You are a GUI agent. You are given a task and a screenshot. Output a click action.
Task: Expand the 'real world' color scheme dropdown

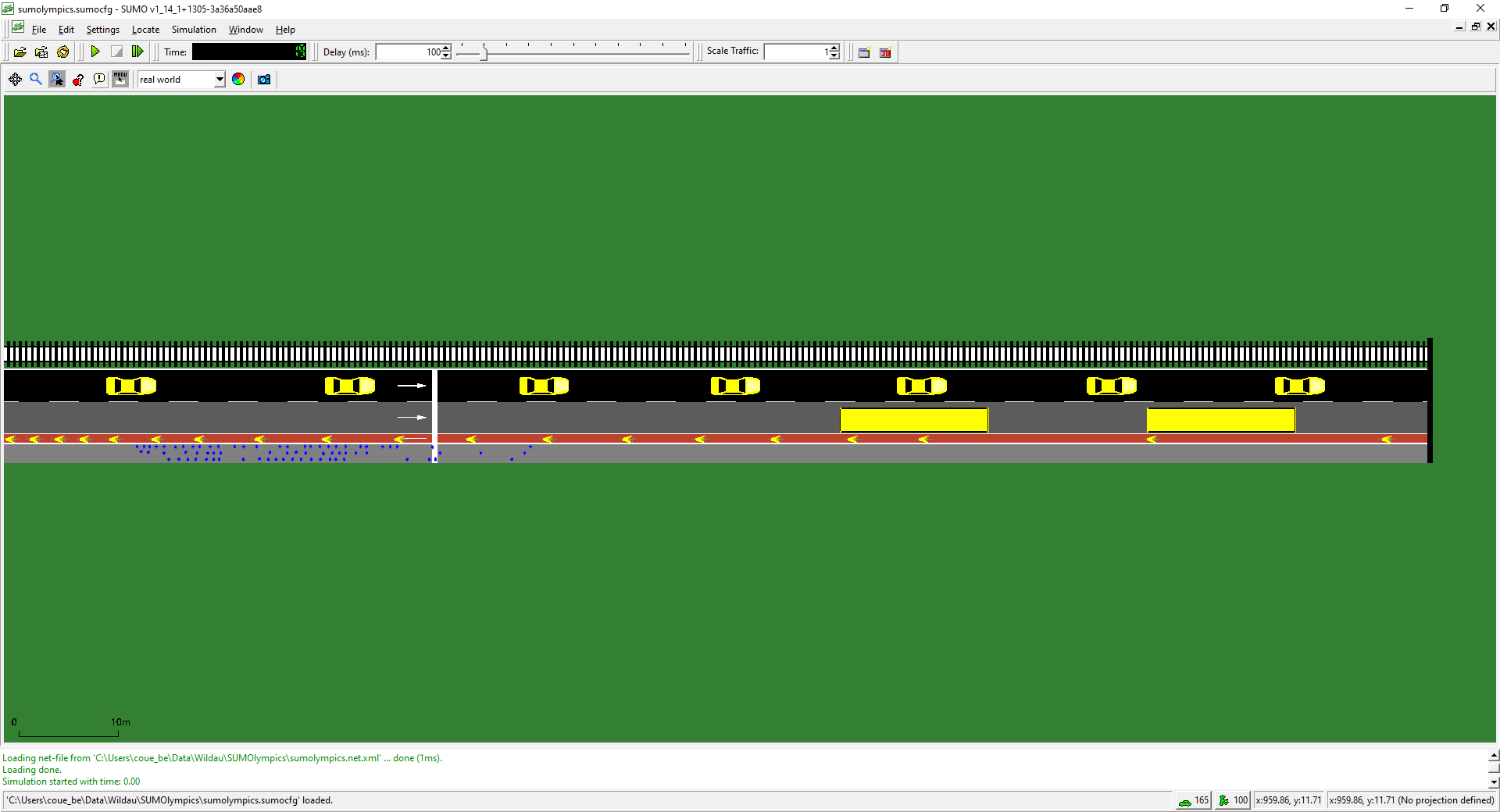(220, 80)
